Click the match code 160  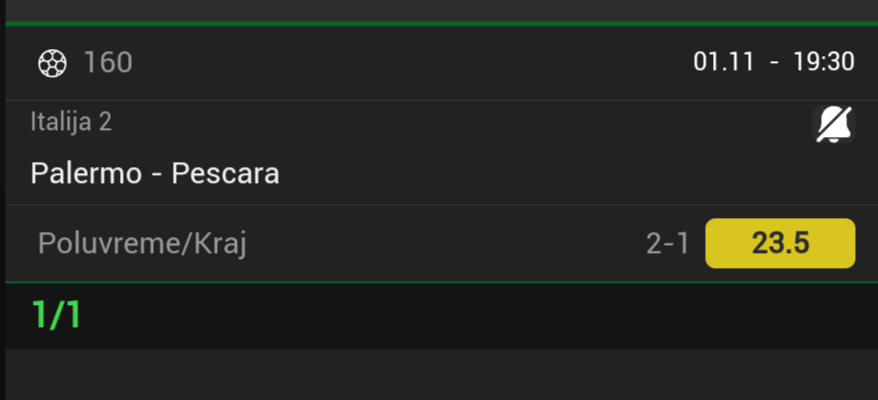(x=108, y=63)
